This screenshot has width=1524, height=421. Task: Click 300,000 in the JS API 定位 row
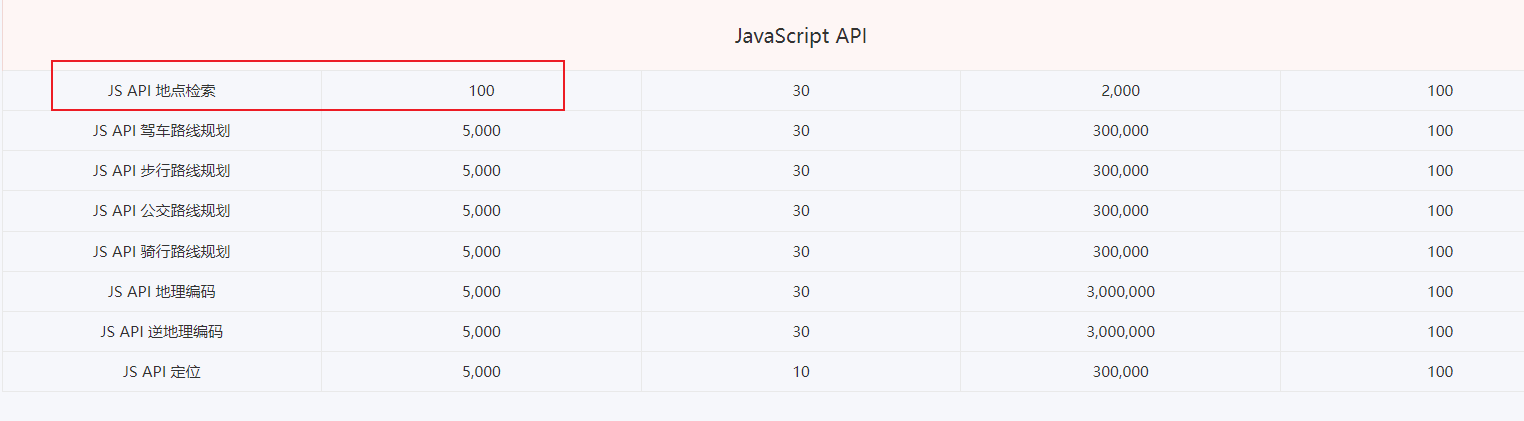point(1121,371)
